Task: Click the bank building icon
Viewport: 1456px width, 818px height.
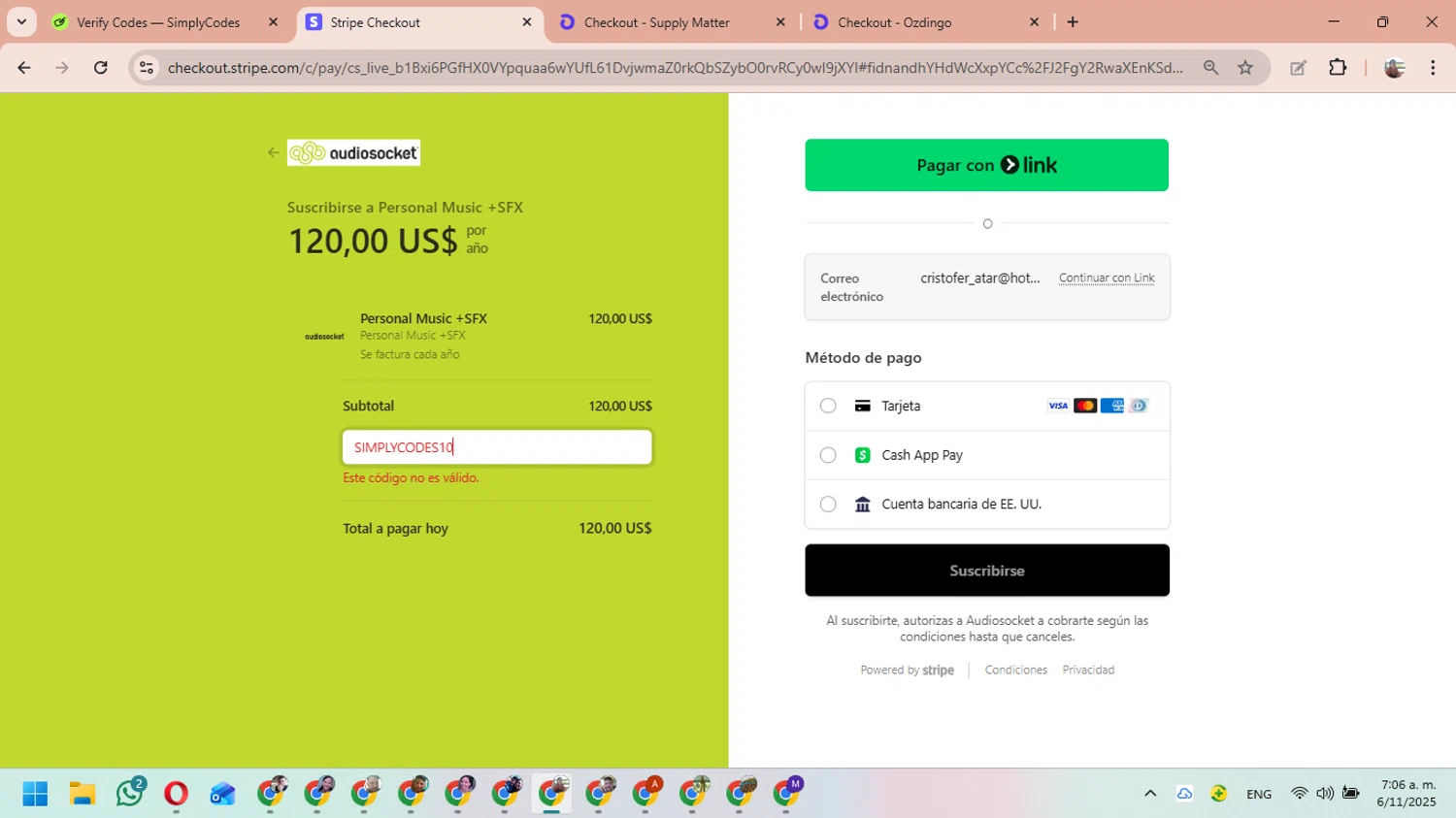Action: 862,504
